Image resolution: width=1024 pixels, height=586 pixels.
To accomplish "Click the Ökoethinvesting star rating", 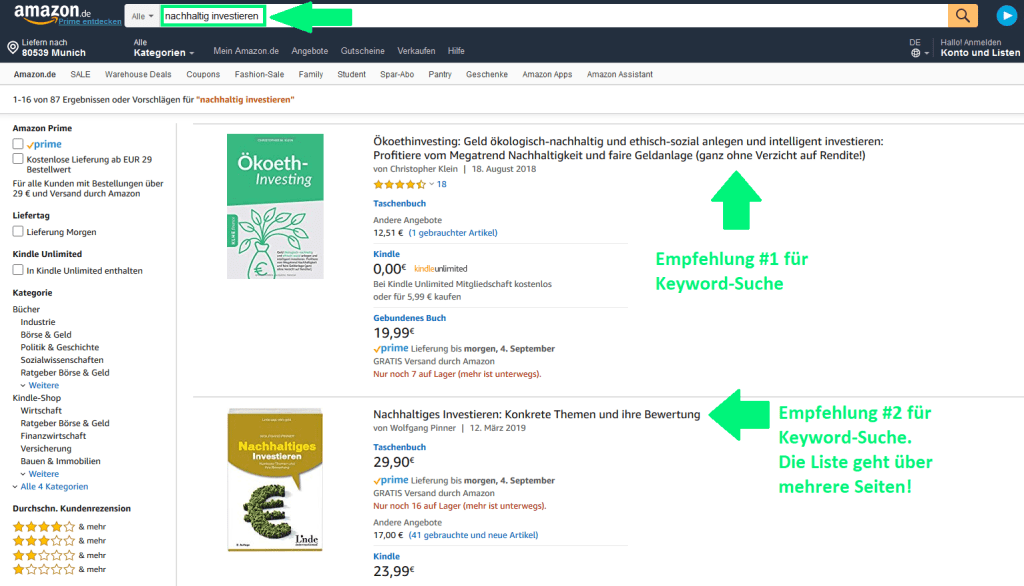I will 400,184.
